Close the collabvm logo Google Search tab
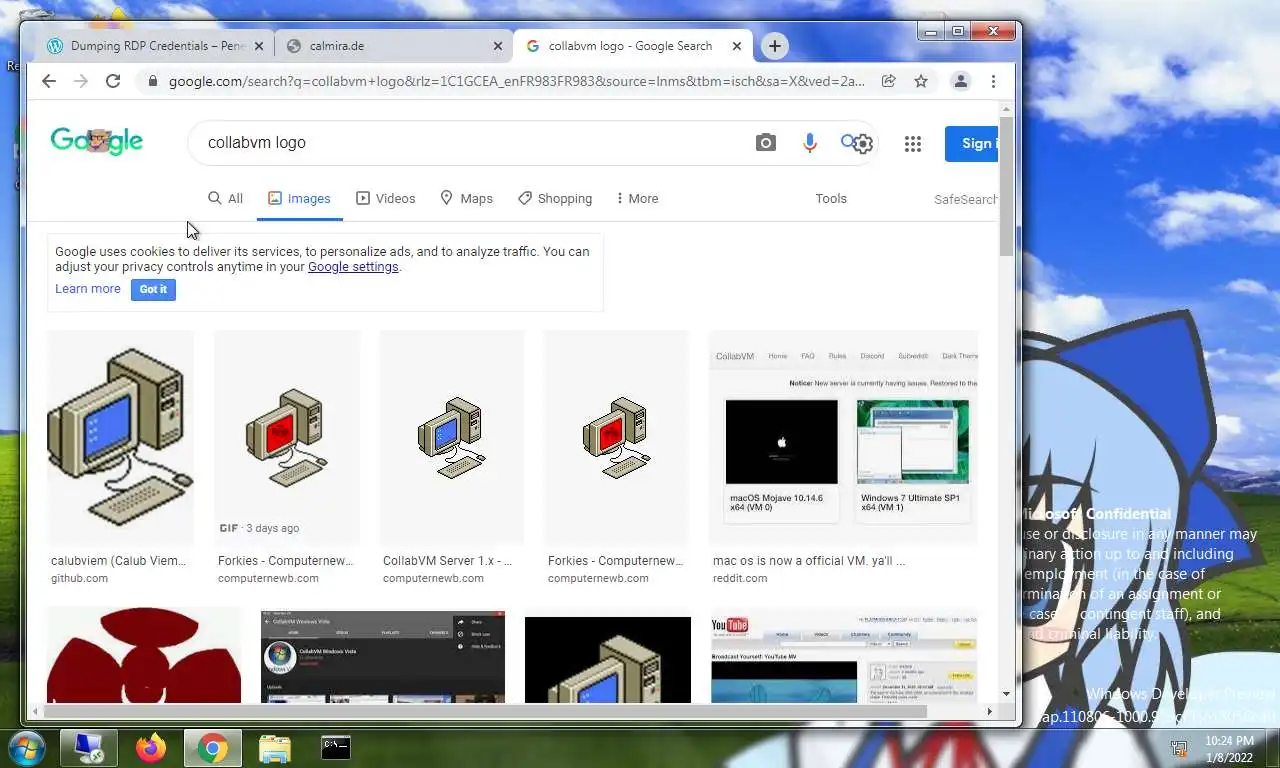 coord(737,46)
